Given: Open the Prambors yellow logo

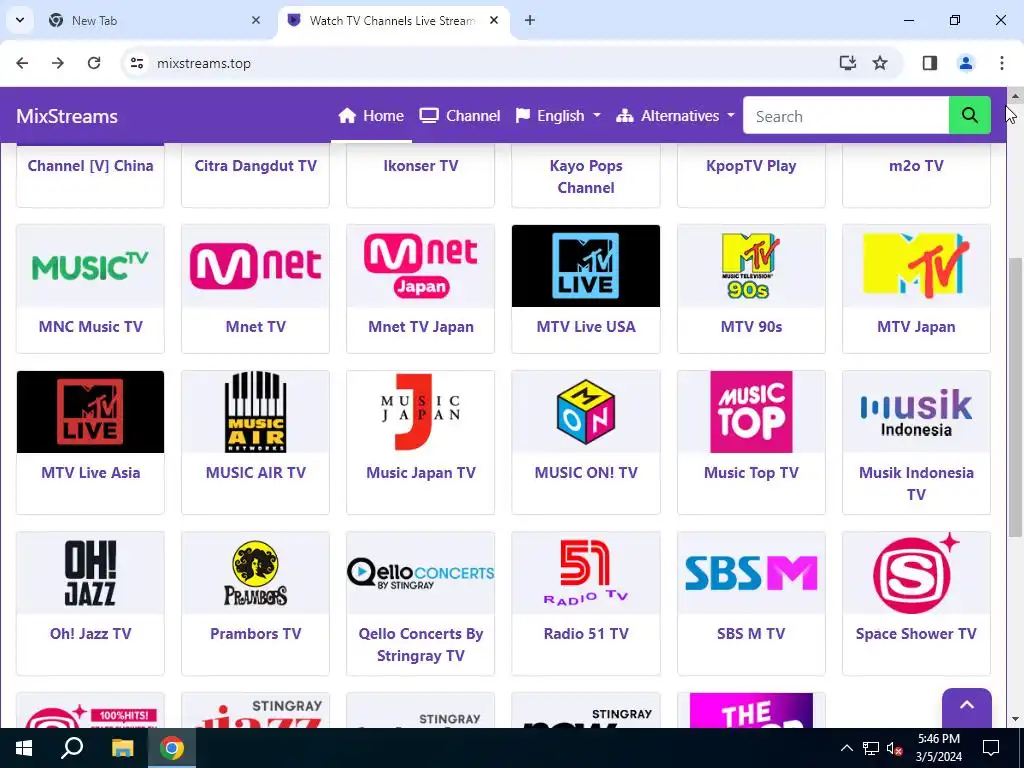Looking at the screenshot, I should click(x=255, y=573).
